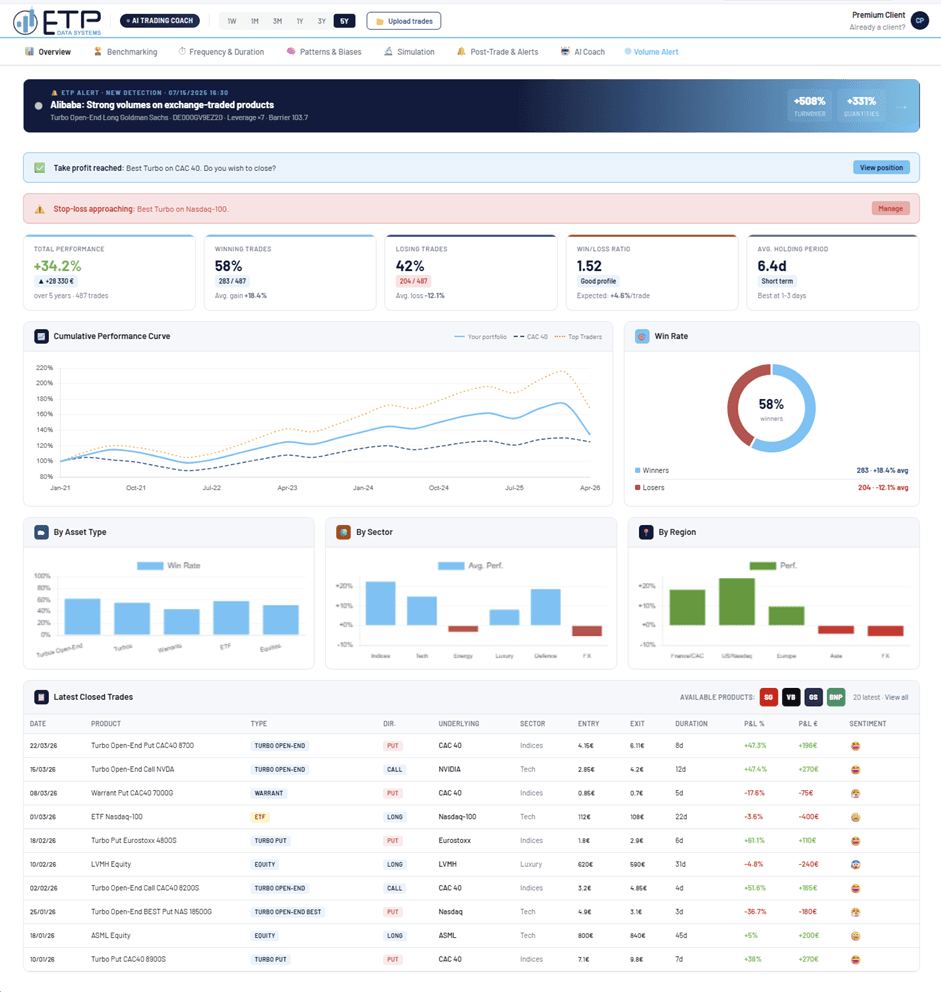Click the Cumulative Performance Curve card icon
941x992 pixels.
click(x=41, y=337)
